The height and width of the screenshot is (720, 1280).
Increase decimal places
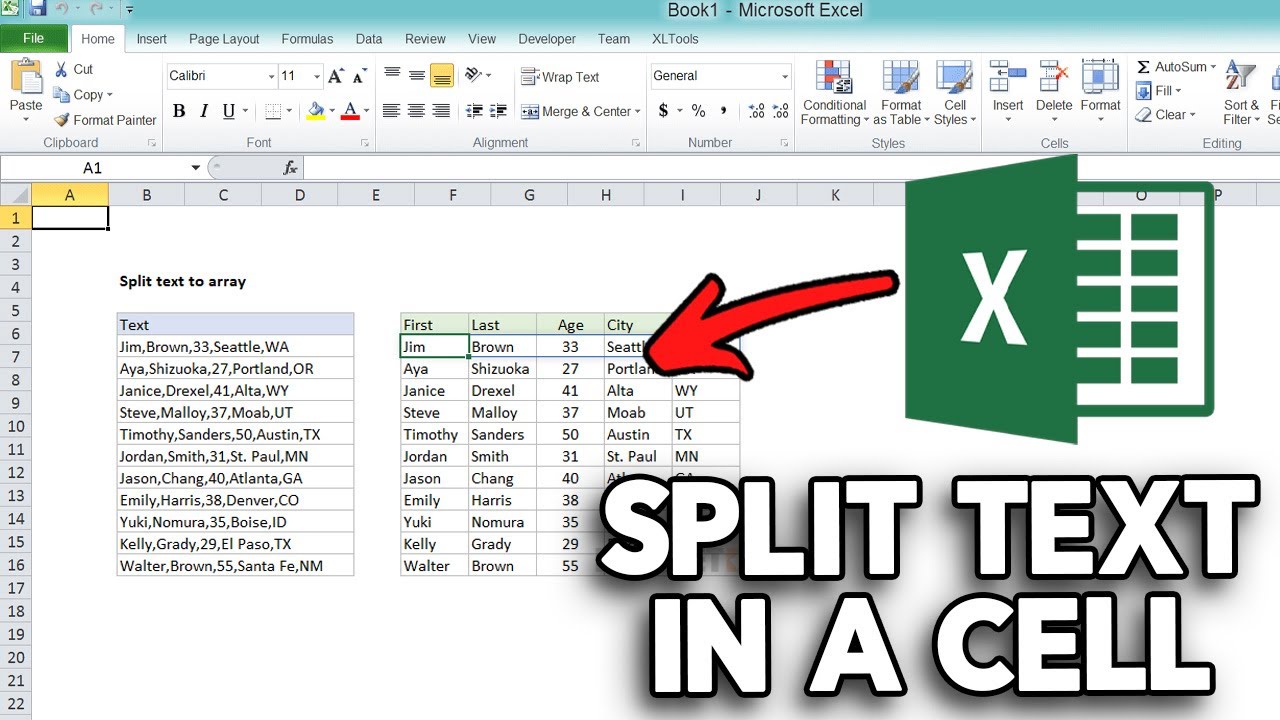coord(756,111)
